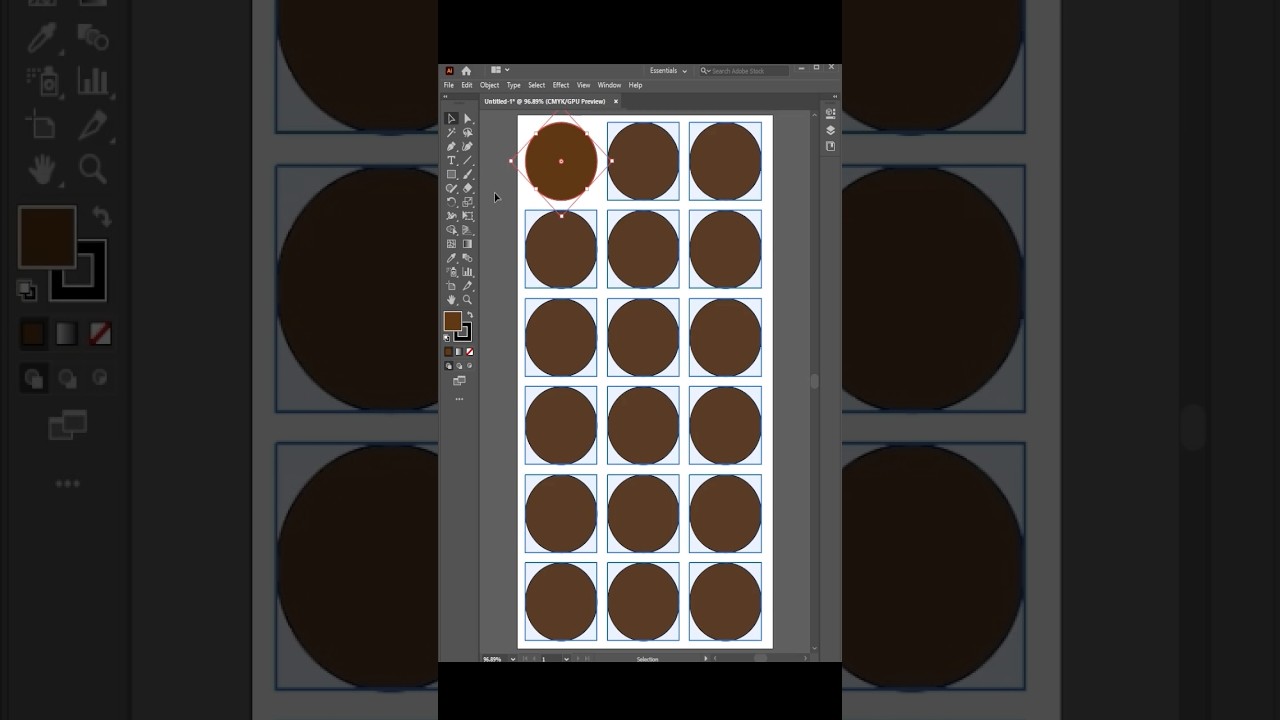Reset to default fill and stroke
1280x720 pixels.
click(x=447, y=338)
